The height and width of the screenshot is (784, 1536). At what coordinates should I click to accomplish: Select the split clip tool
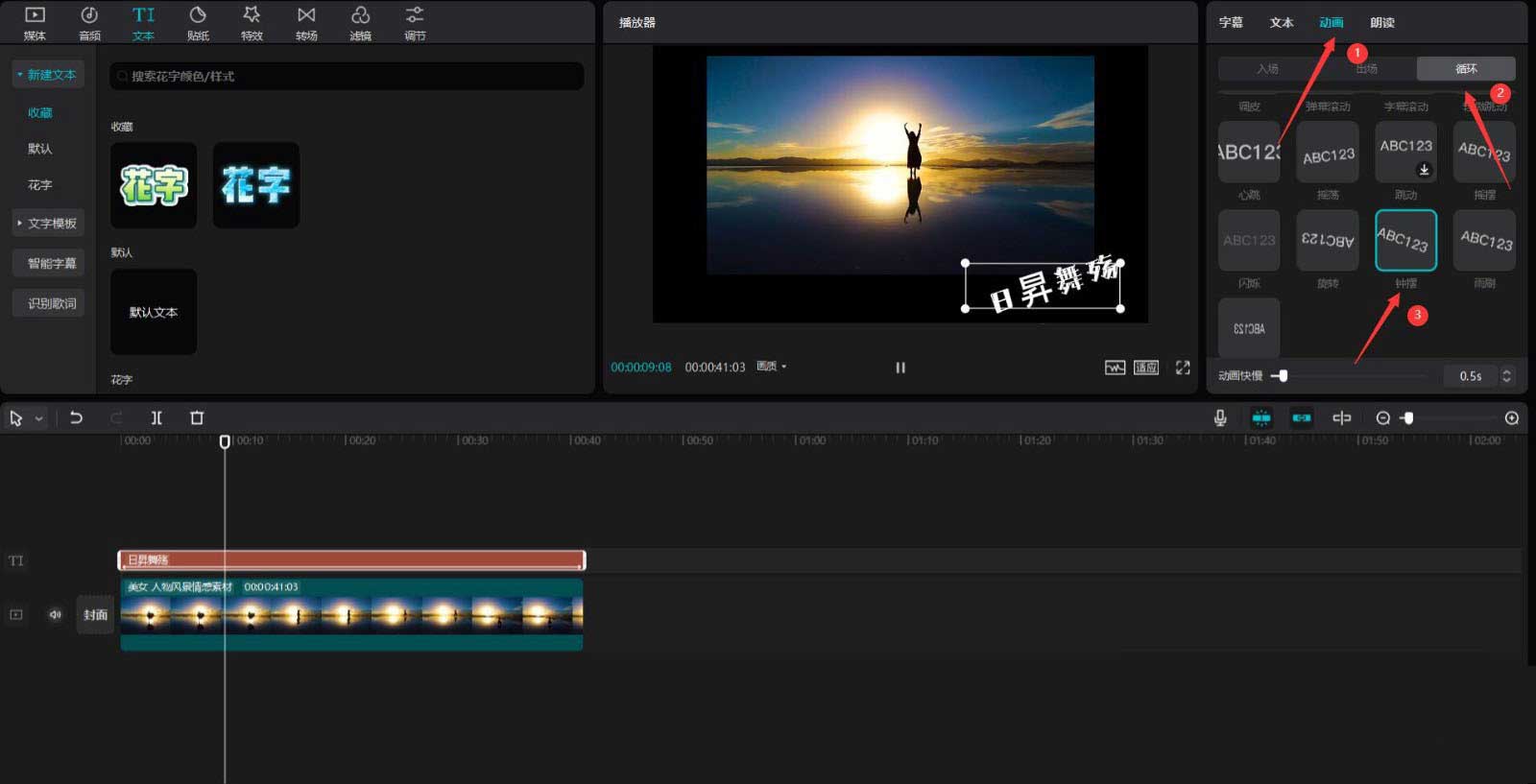(x=156, y=417)
